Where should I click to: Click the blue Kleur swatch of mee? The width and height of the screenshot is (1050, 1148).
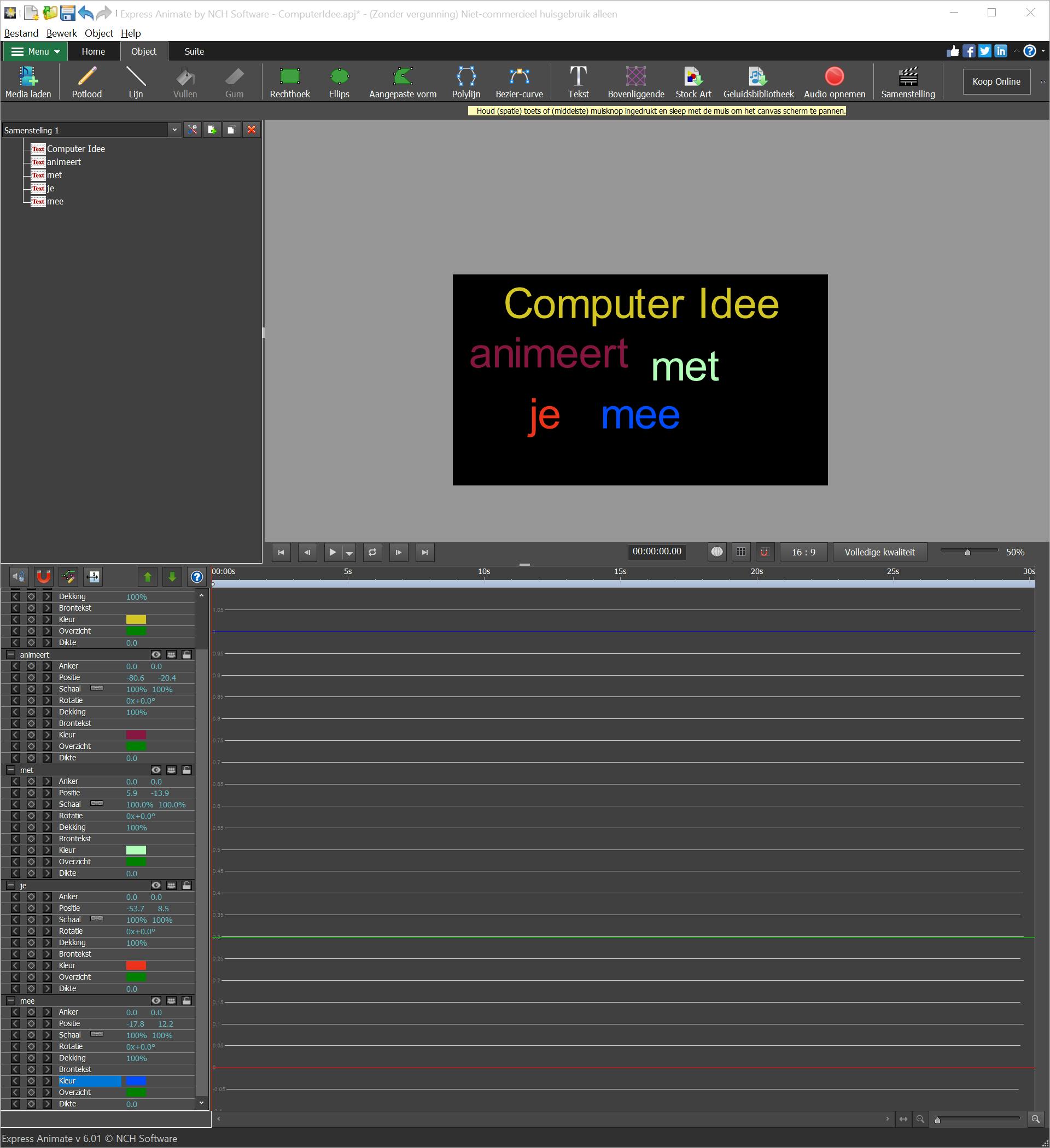(136, 1081)
